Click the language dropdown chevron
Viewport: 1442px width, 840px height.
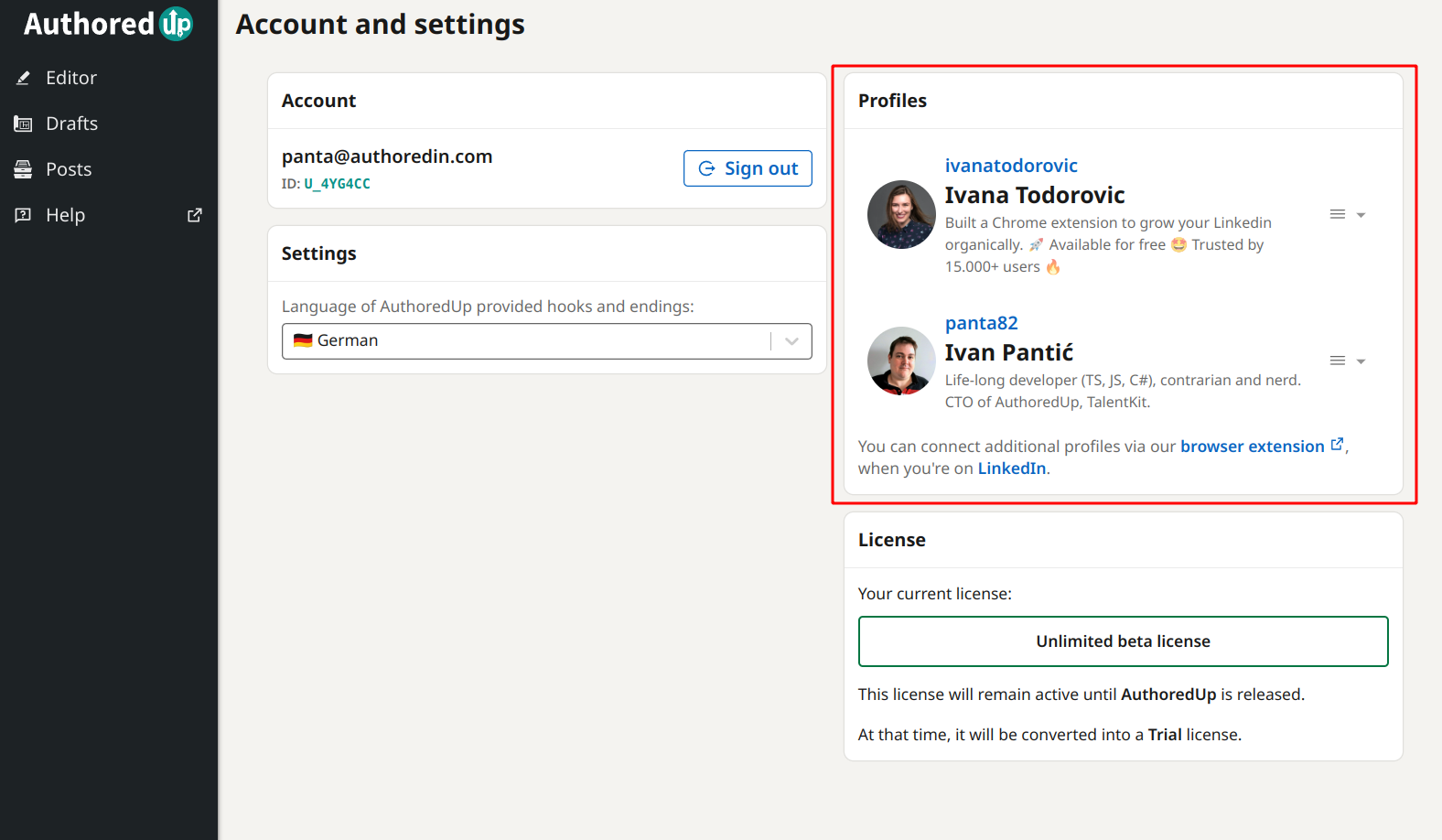791,341
